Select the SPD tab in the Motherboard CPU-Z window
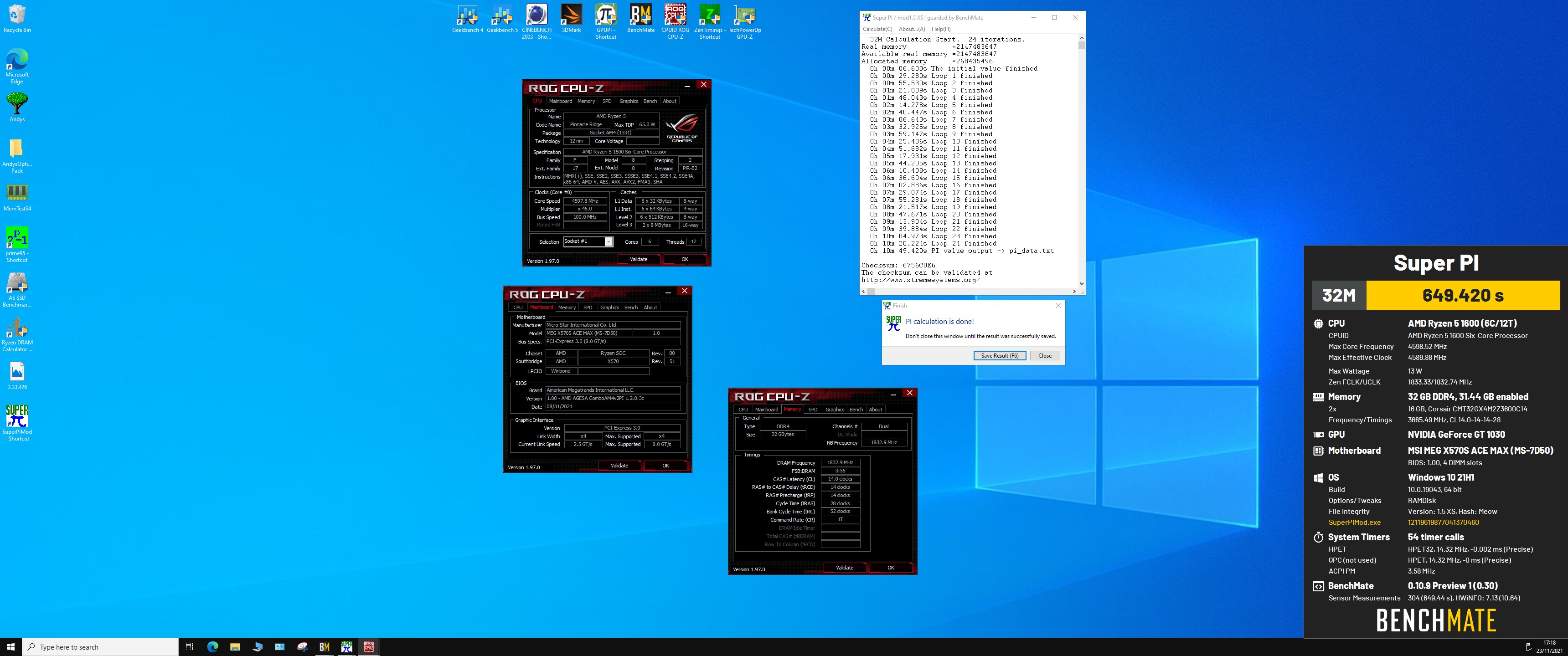Screen dimensions: 1568x656 point(588,307)
